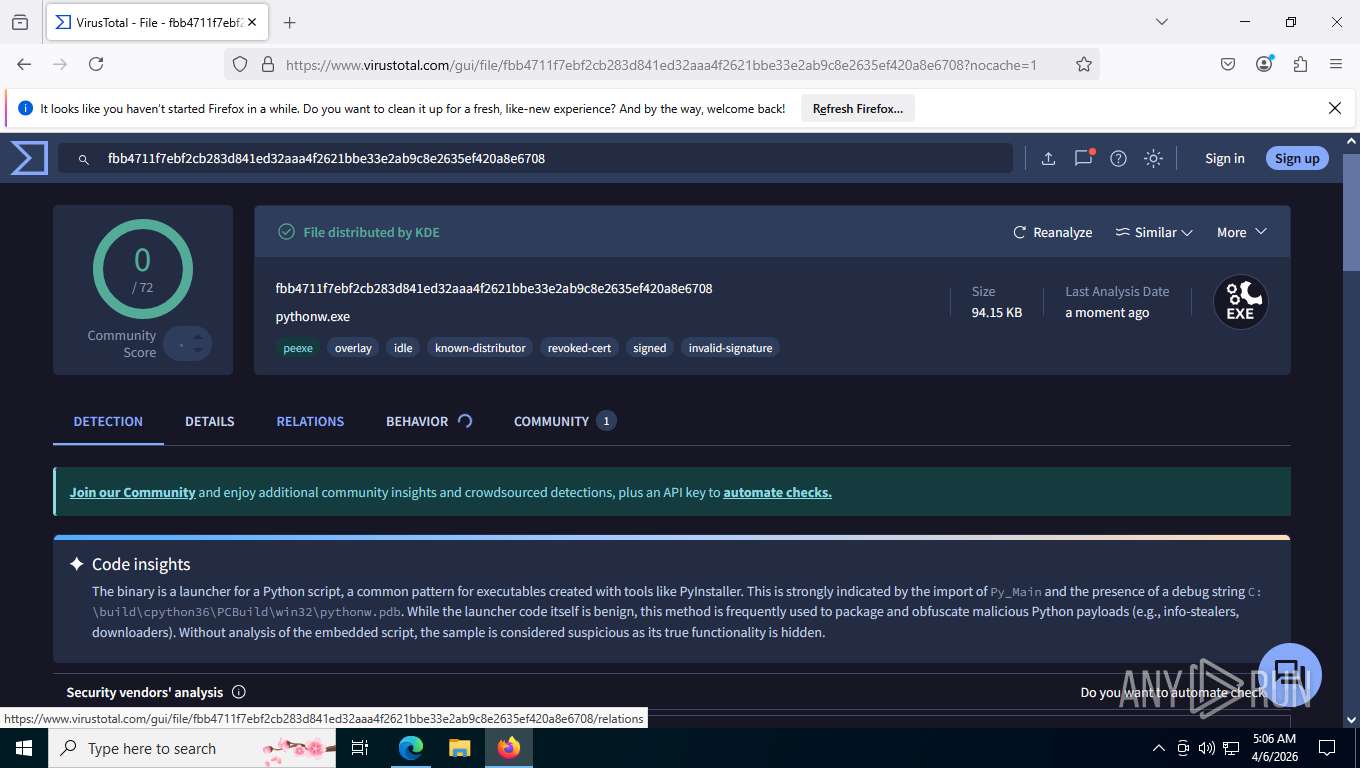Click the signed tag

(649, 348)
